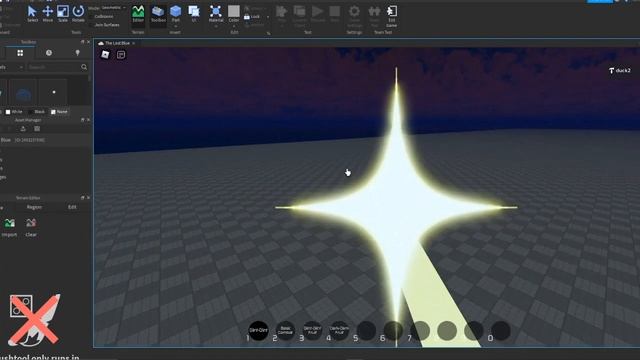Select the white dot asset thumbnail

point(53,93)
